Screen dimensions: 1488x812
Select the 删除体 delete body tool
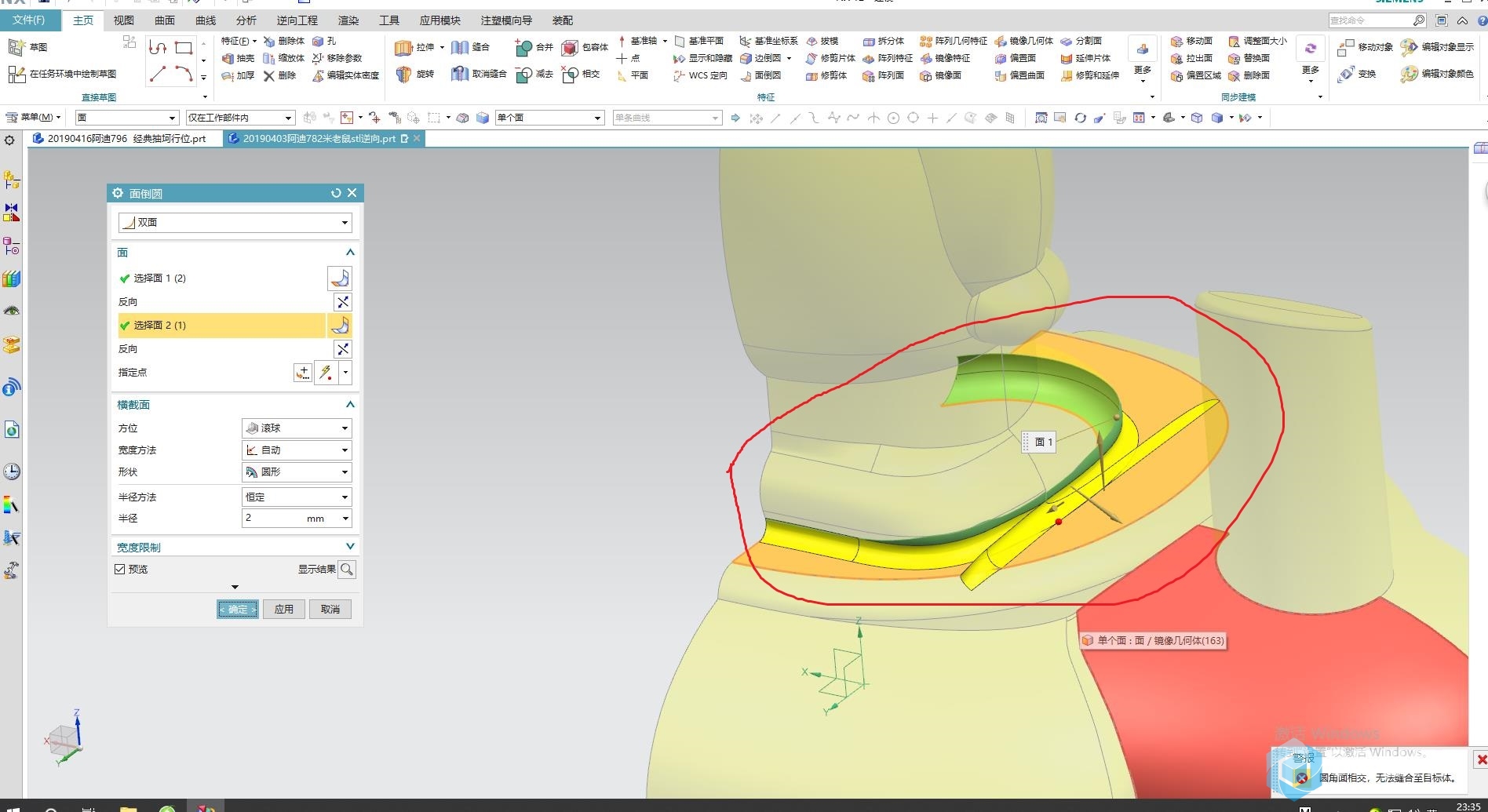[x=283, y=41]
